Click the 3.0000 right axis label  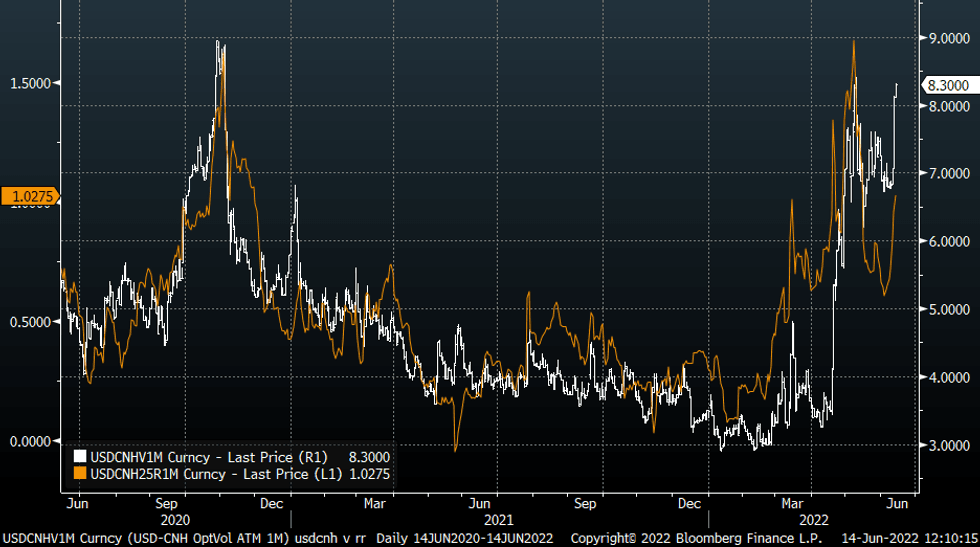[x=948, y=445]
